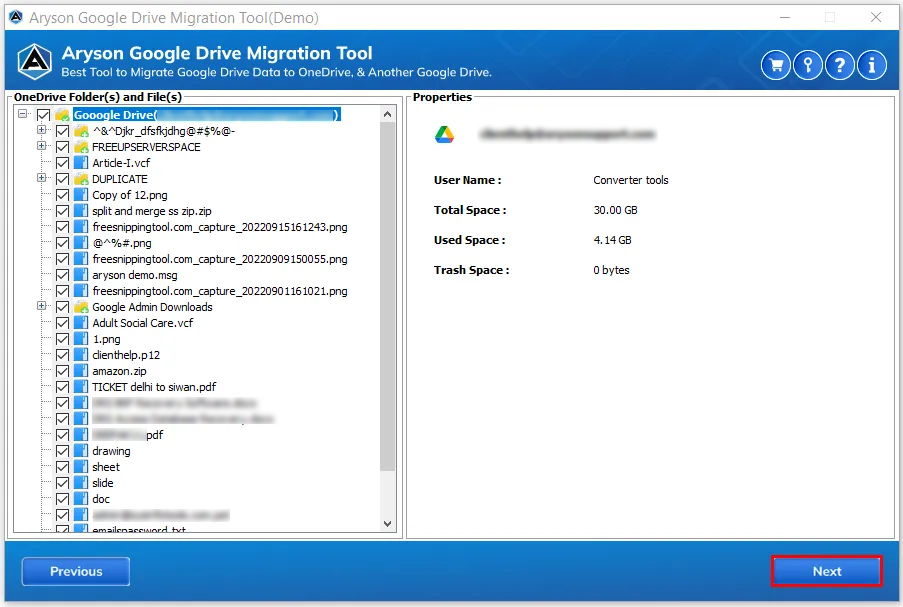Select TICKET delhi to siwan.pdf item
903x607 pixels.
tap(154, 387)
